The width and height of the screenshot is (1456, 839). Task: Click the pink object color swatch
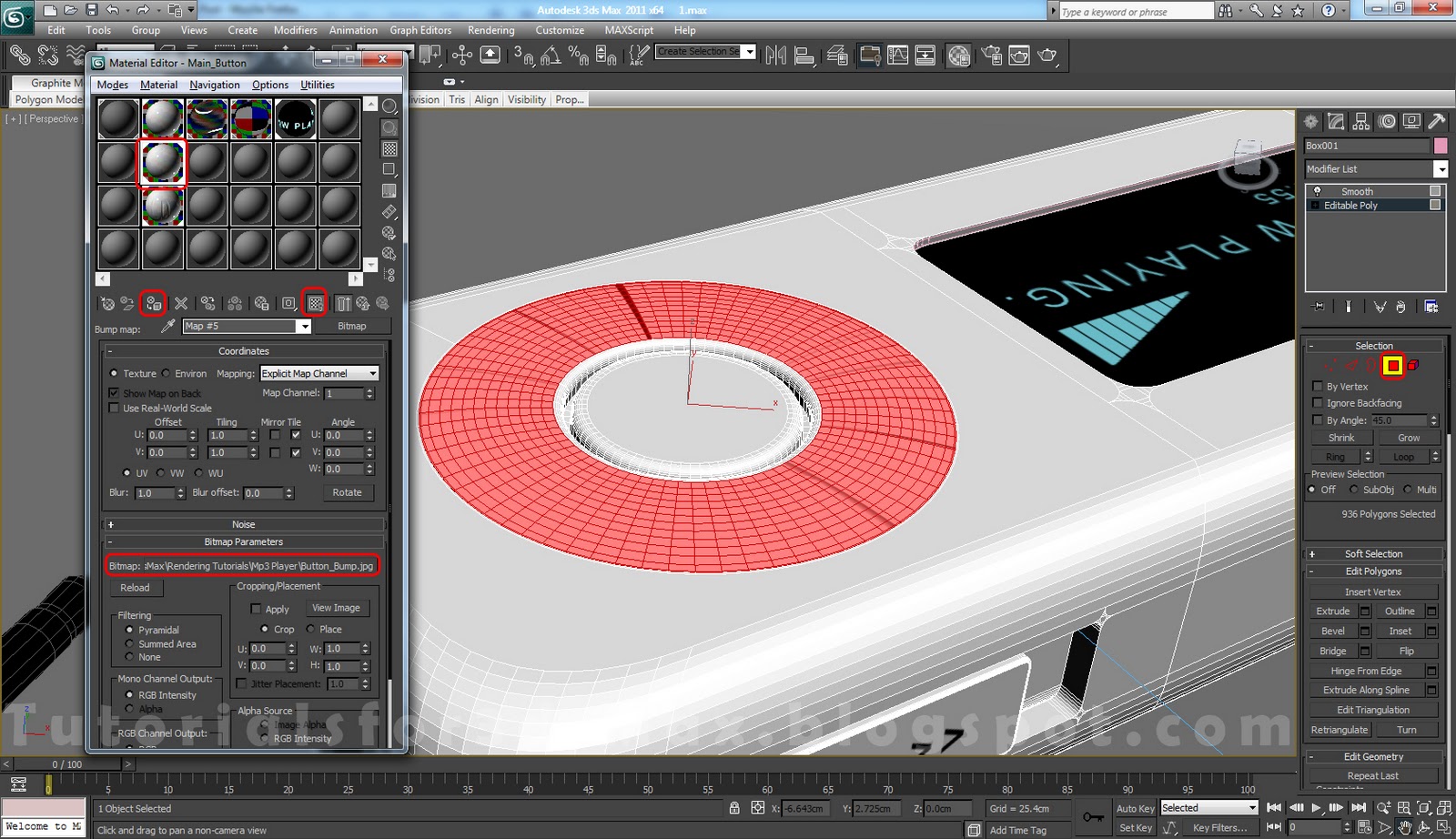click(x=1440, y=146)
